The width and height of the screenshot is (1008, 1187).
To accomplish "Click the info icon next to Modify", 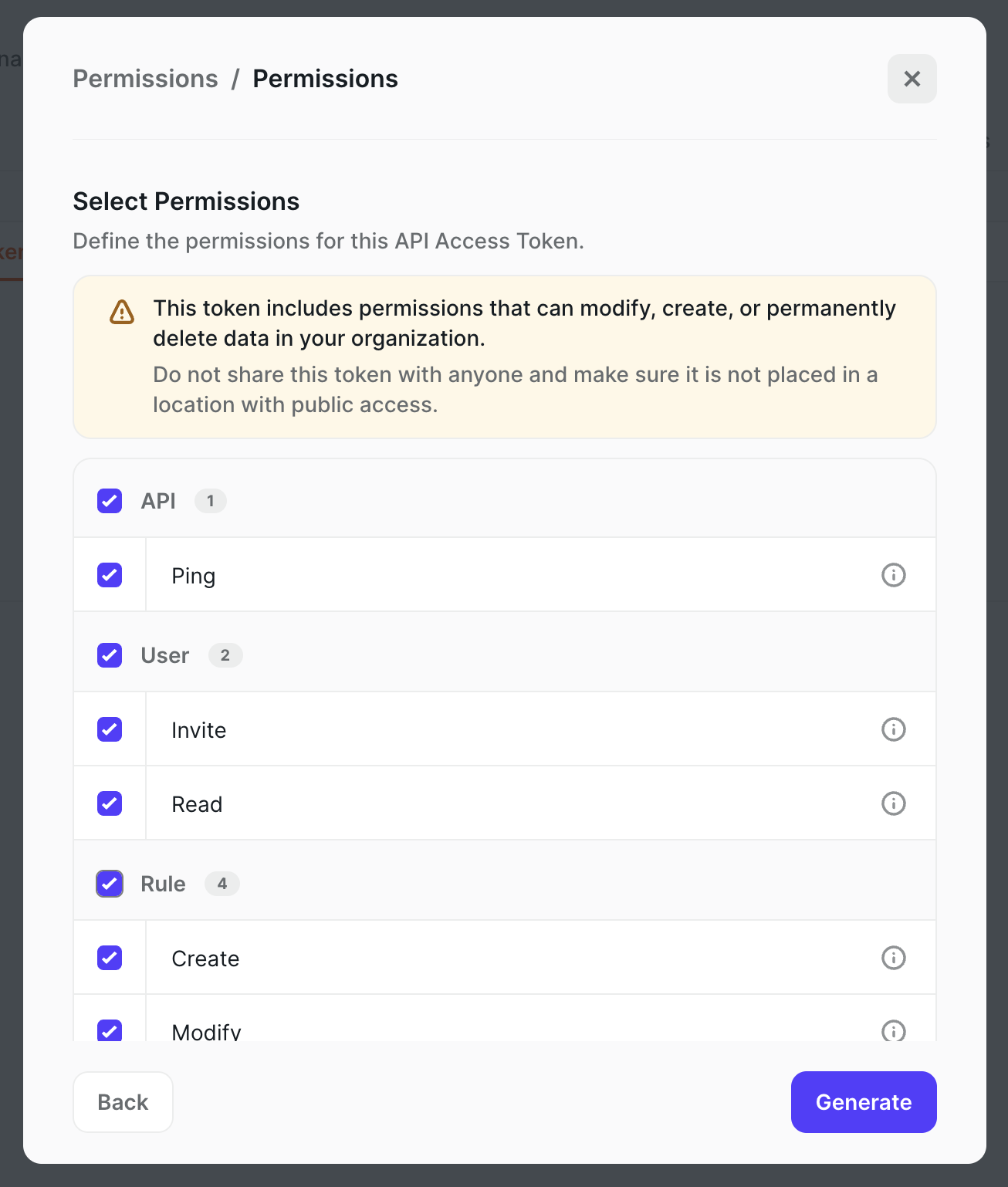I will point(893,1032).
